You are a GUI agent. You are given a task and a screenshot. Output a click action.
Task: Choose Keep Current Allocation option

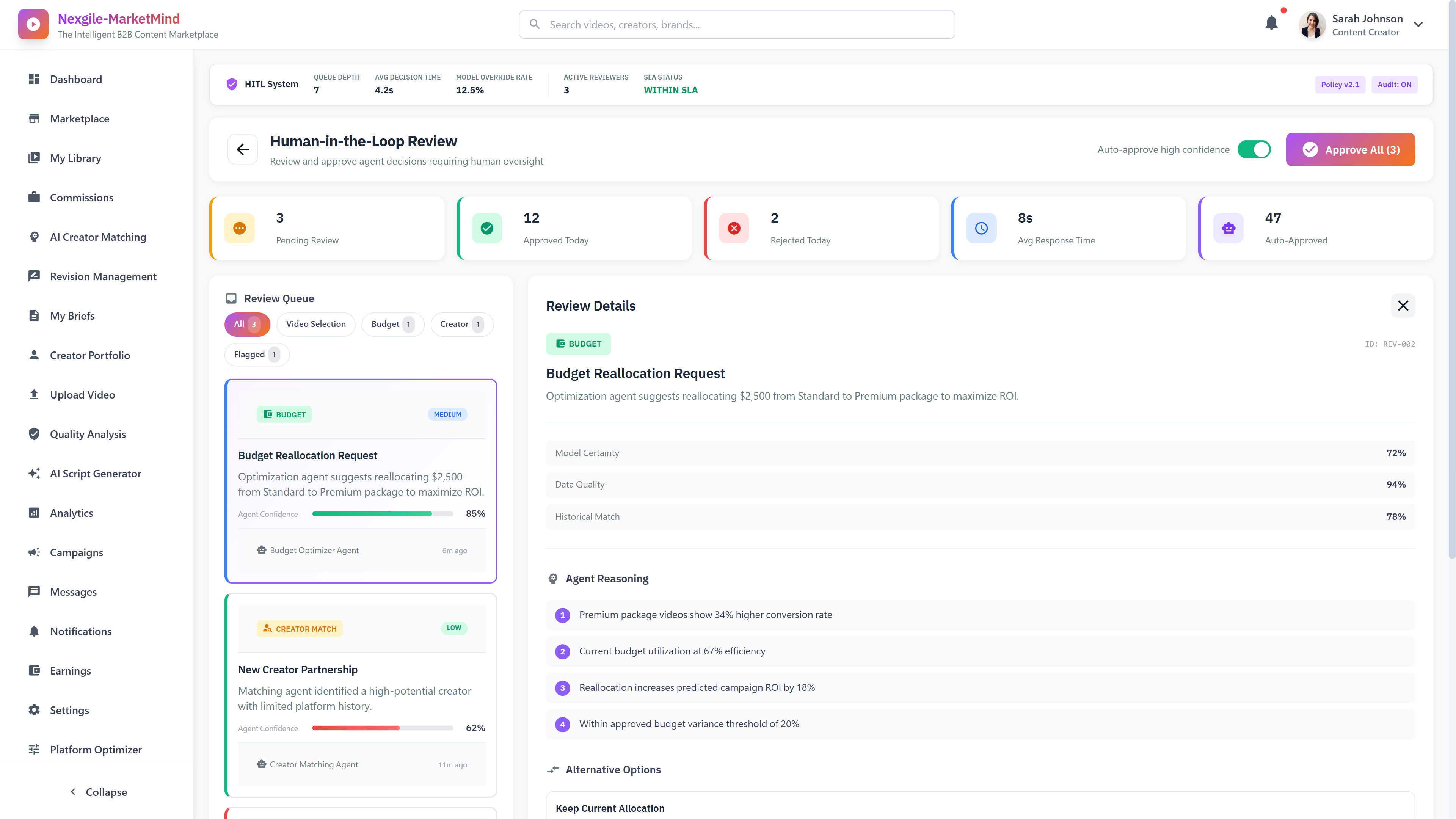610,808
